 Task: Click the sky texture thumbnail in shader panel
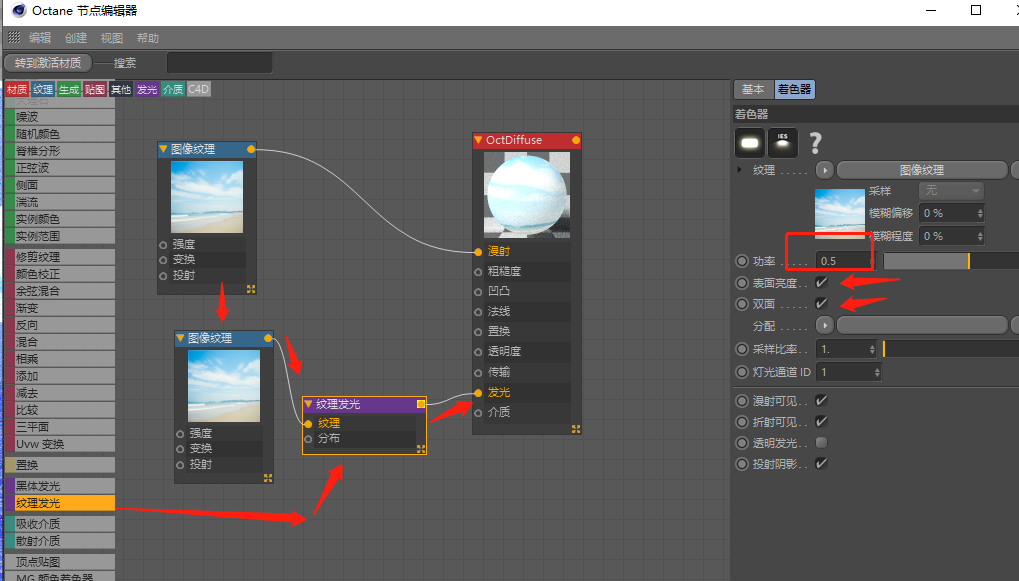[x=840, y=214]
